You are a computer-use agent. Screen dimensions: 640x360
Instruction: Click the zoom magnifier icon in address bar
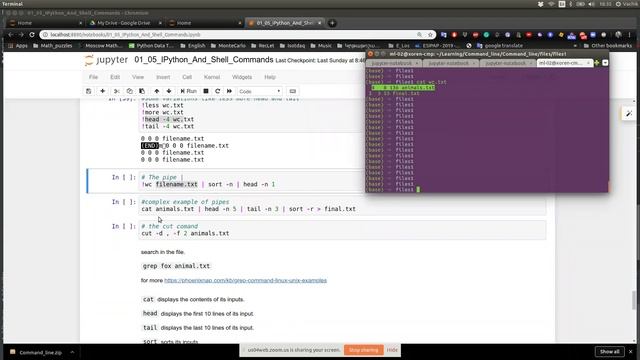[x=419, y=35]
